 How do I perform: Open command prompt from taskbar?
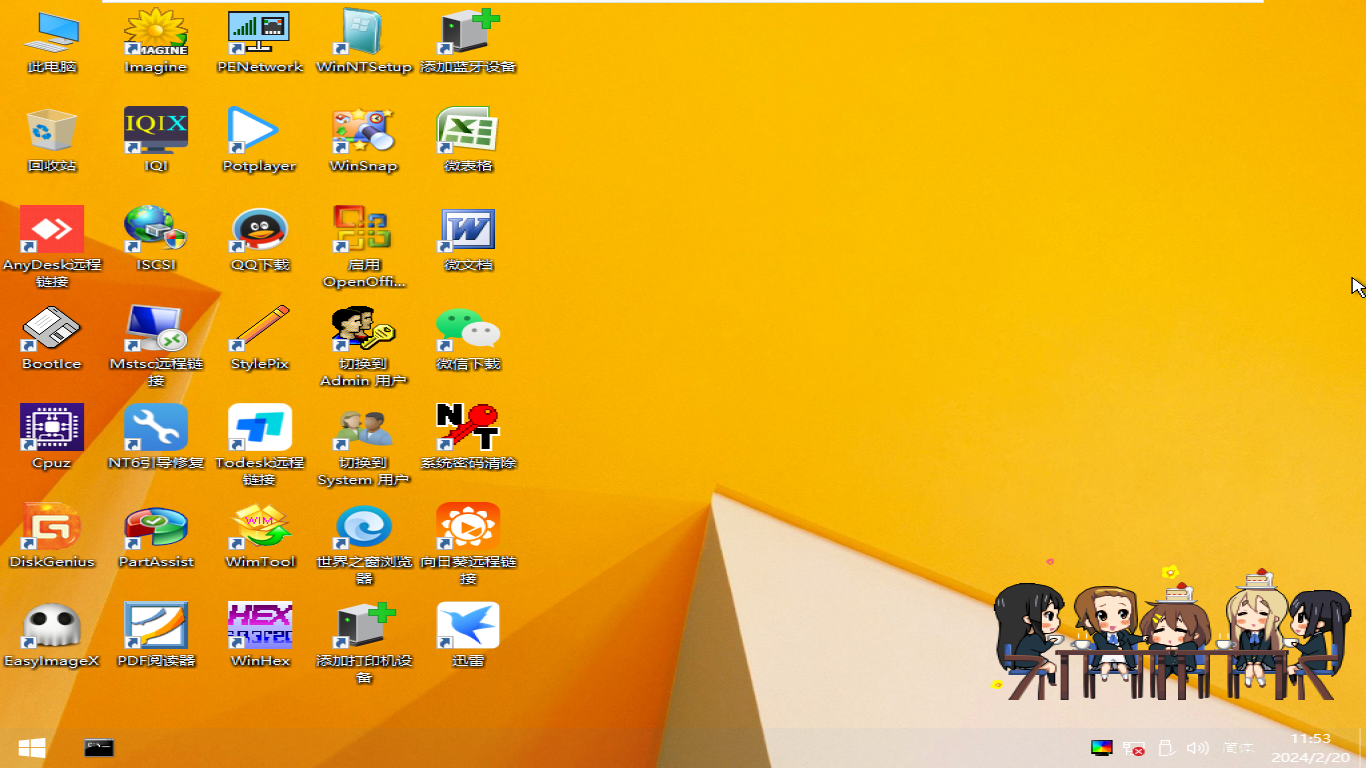click(x=99, y=747)
